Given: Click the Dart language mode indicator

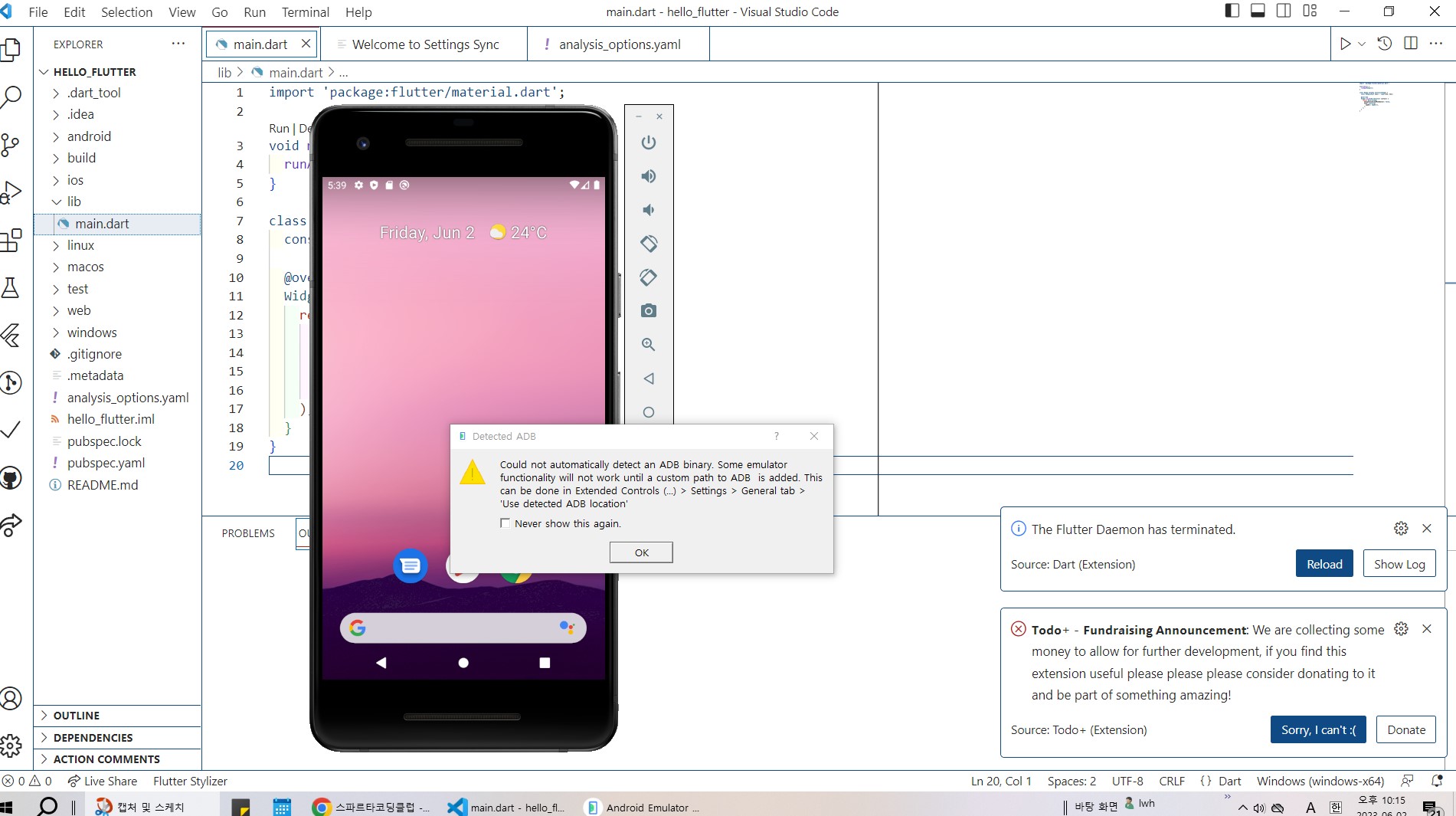Looking at the screenshot, I should (1229, 781).
